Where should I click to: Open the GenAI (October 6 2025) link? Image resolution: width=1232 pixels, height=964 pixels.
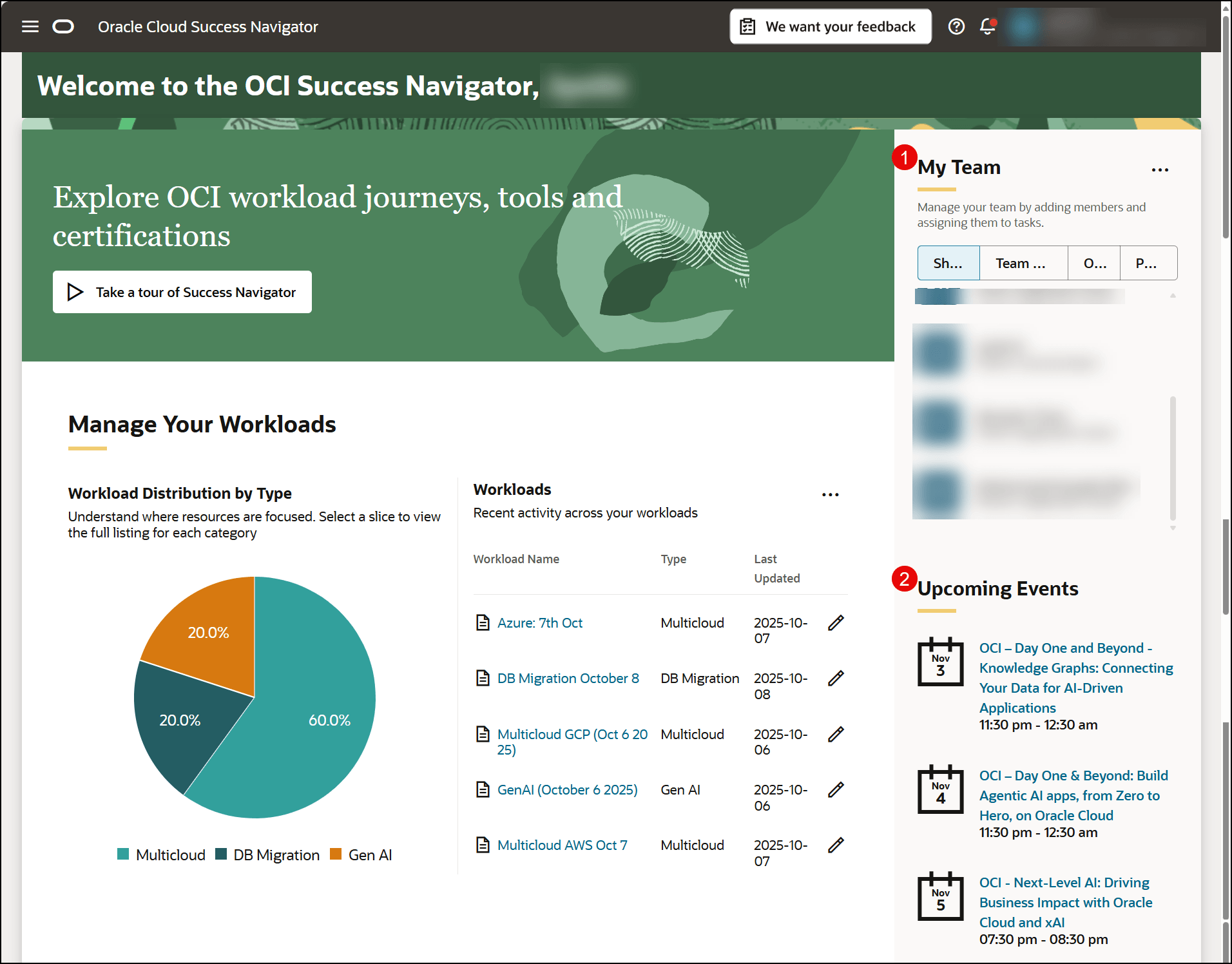568,789
